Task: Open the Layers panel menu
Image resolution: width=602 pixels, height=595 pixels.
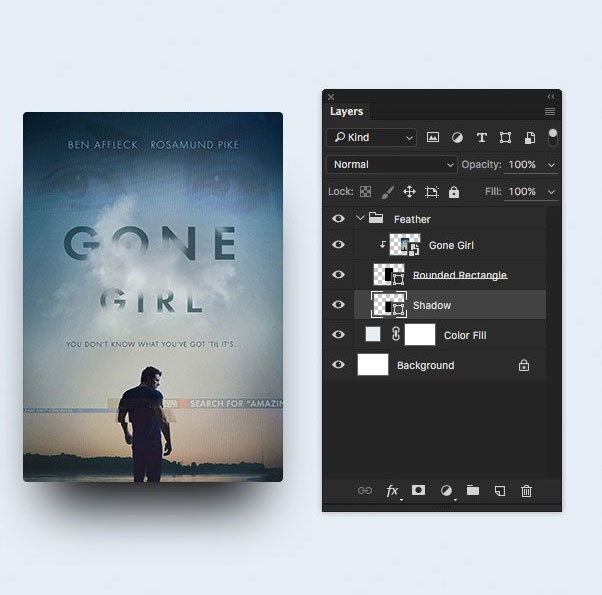Action: click(x=550, y=111)
